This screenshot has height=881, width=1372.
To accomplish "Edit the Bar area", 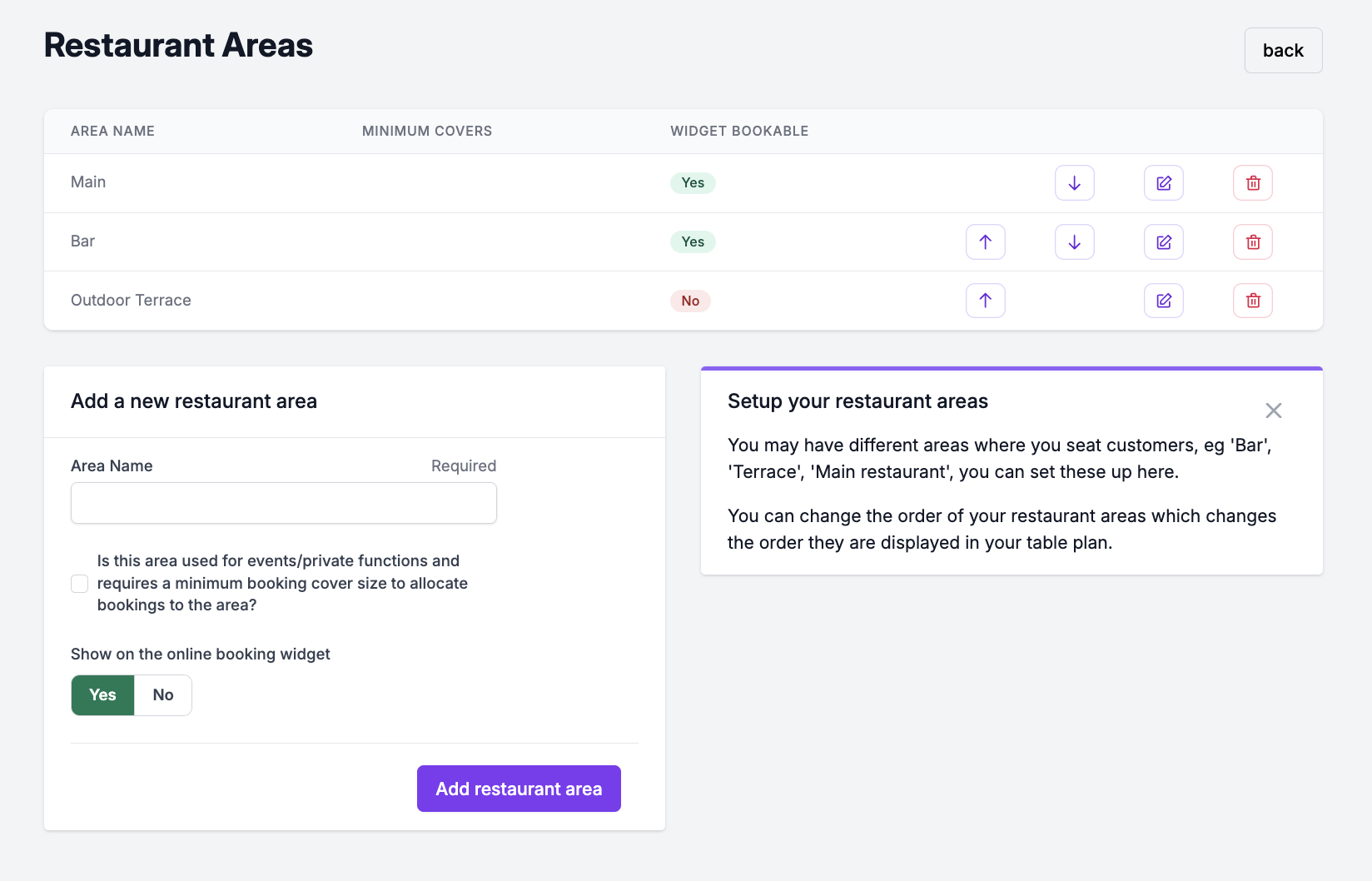I will [1163, 242].
